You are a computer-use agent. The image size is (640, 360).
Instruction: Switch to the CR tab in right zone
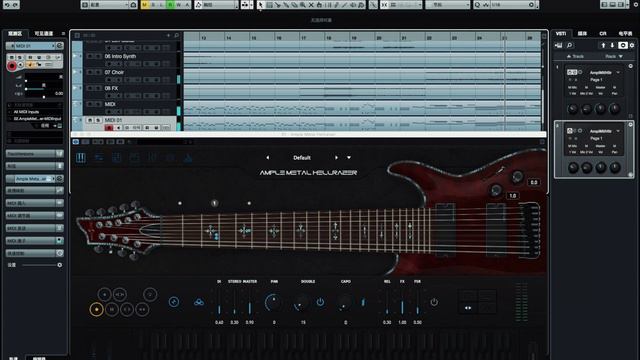(603, 33)
